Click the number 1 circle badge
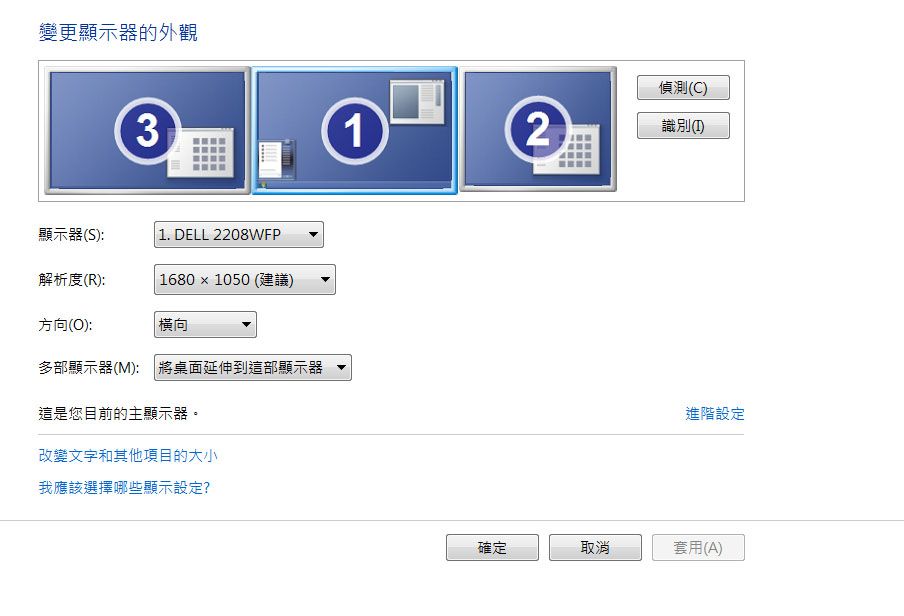 (355, 130)
